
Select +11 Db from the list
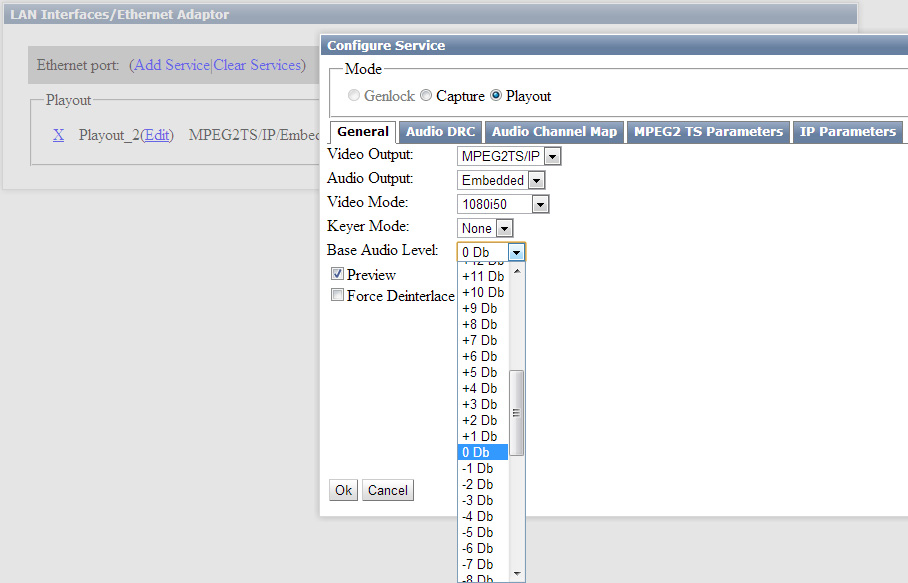click(483, 276)
